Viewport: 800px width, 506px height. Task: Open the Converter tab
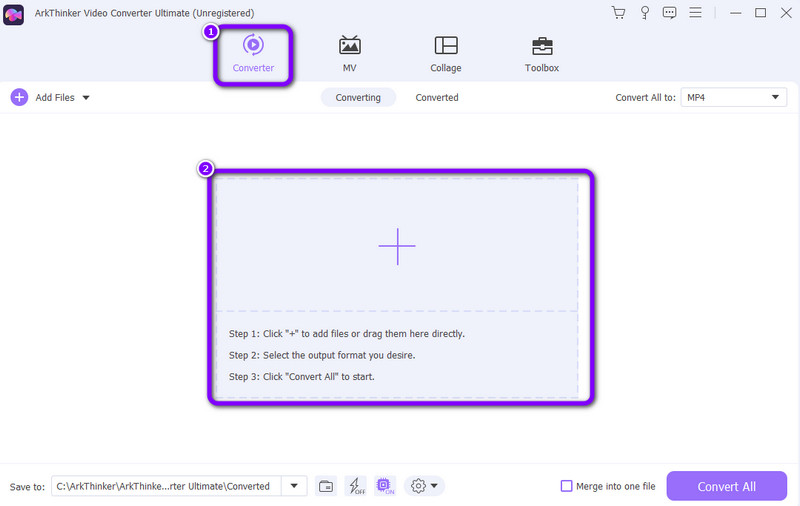click(253, 54)
